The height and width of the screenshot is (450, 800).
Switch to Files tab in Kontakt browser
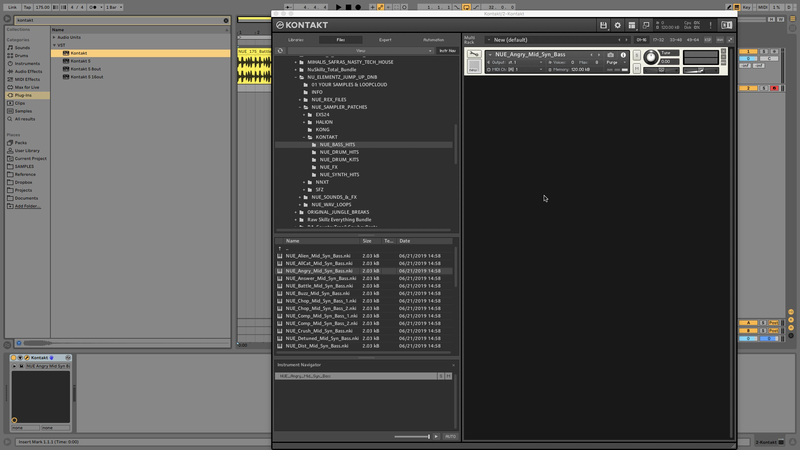(340, 40)
